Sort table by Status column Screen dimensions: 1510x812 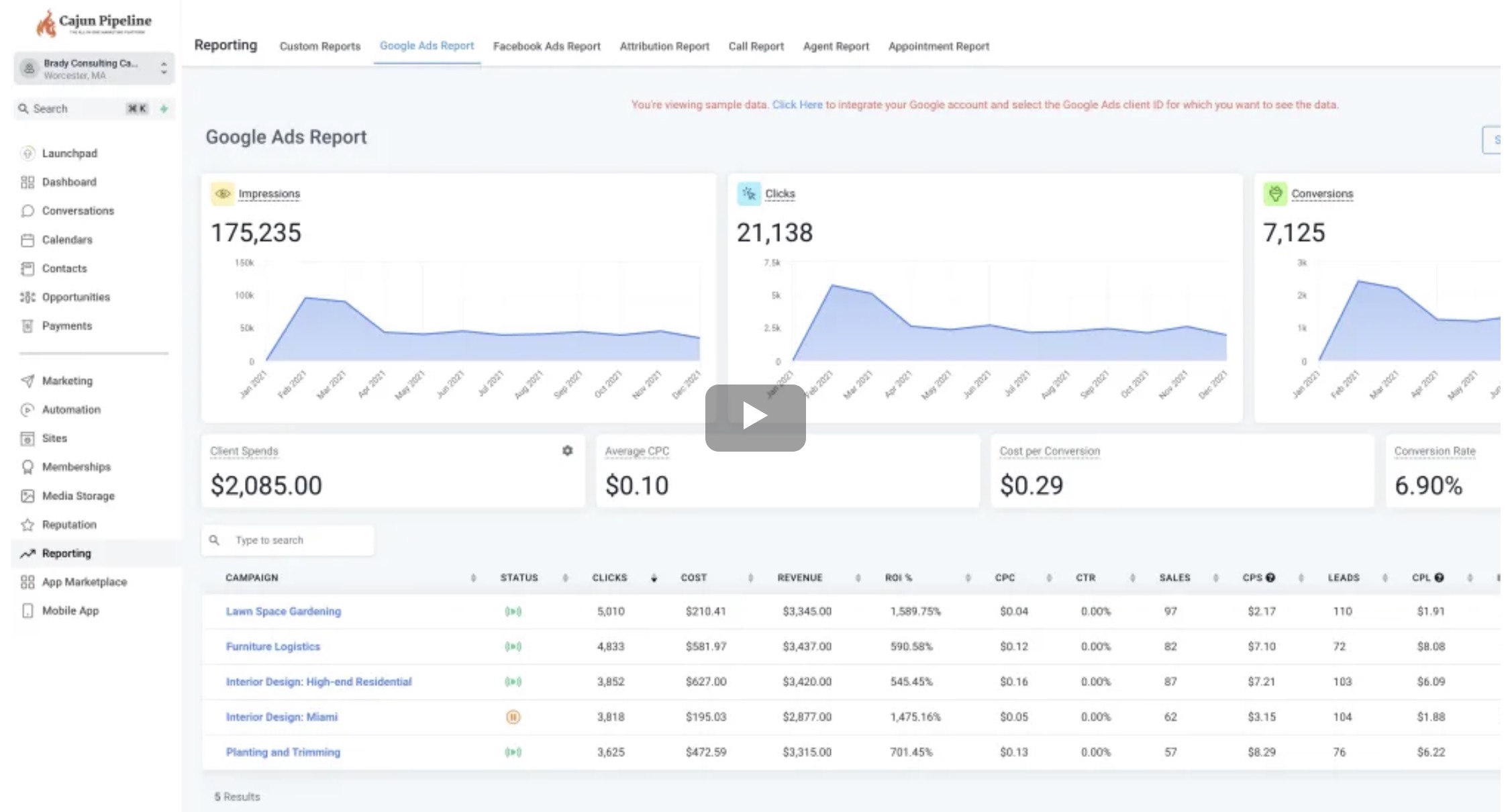[565, 578]
